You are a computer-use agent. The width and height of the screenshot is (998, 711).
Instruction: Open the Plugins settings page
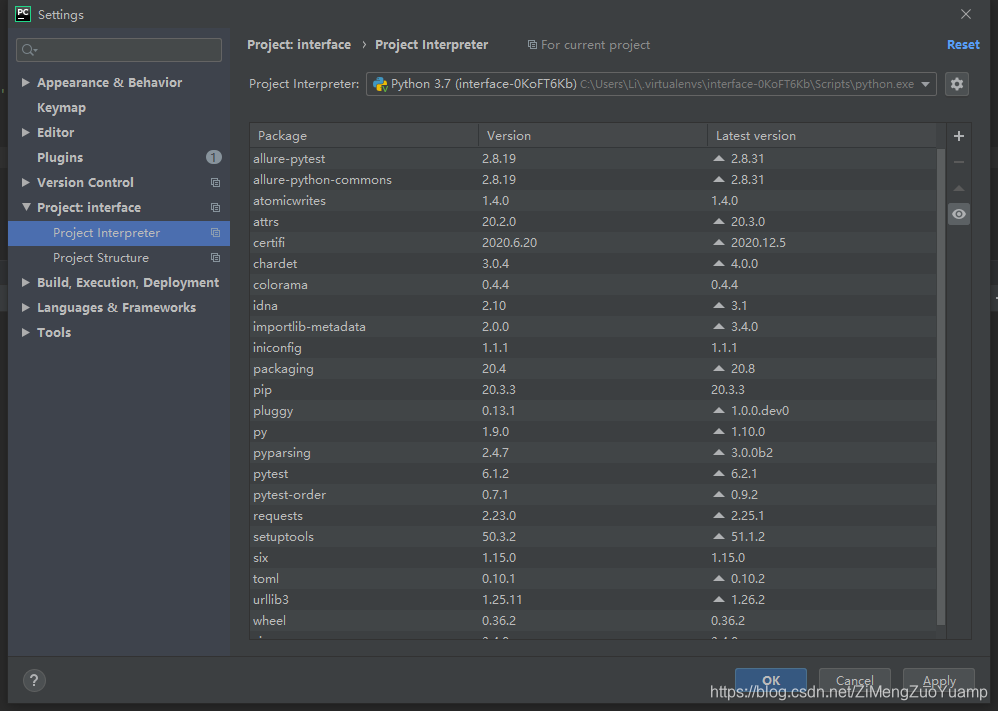pyautogui.click(x=60, y=157)
